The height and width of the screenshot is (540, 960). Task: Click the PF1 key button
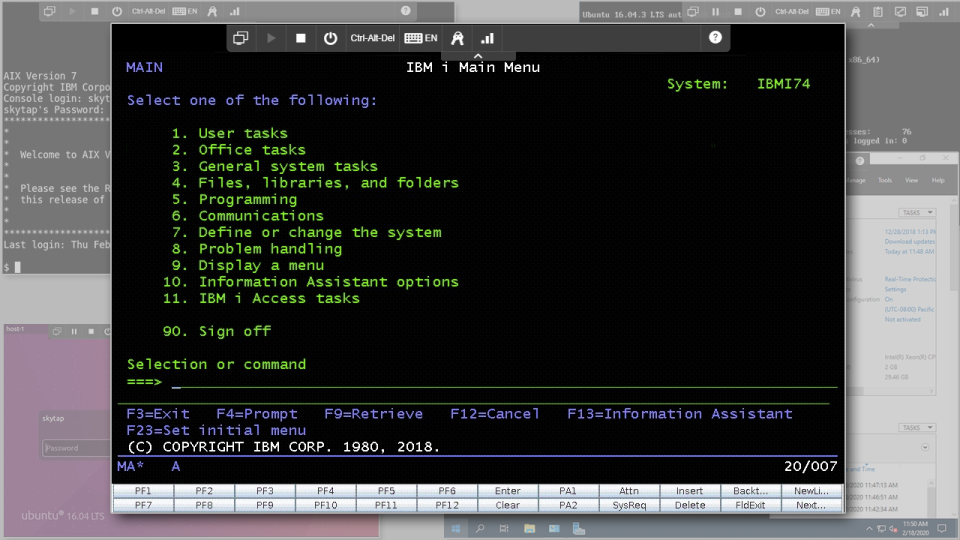click(143, 490)
